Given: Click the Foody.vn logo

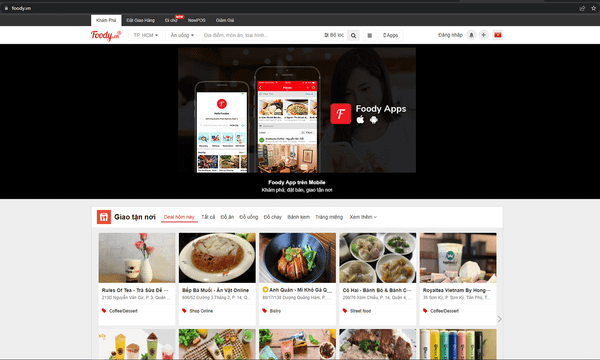Looking at the screenshot, I should pos(106,35).
